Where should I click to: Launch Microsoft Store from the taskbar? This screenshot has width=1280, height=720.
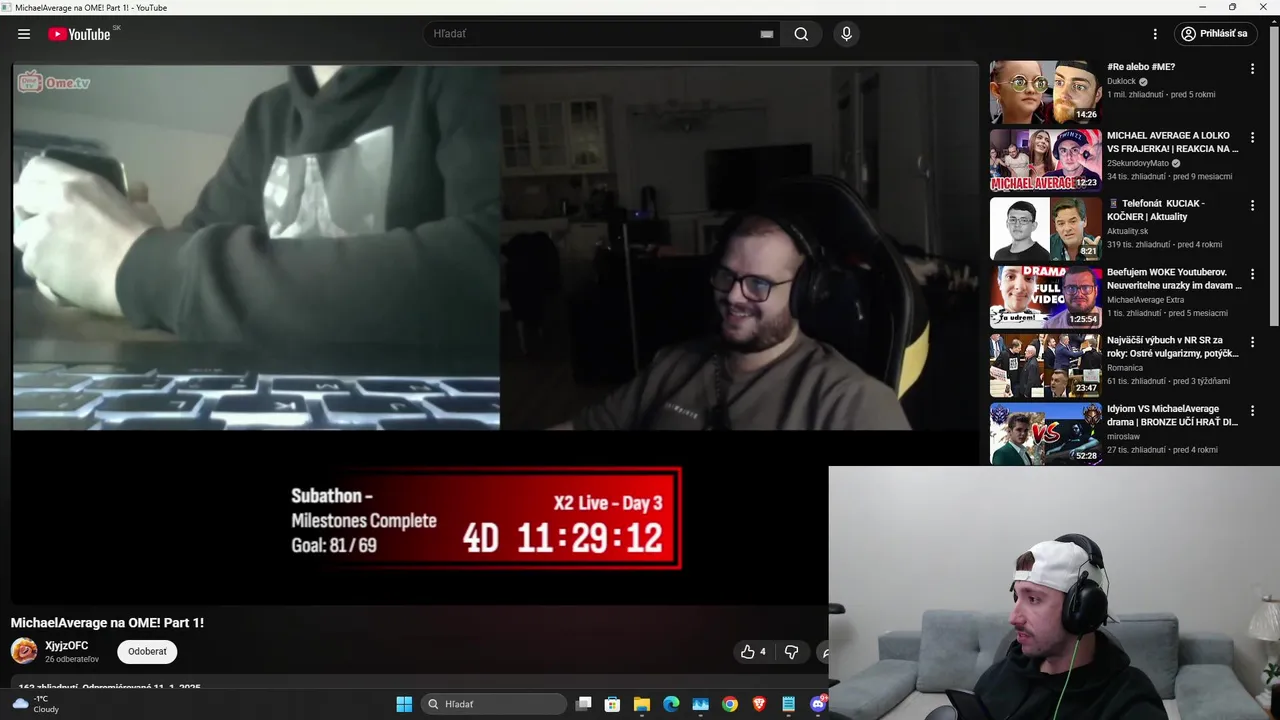(x=613, y=704)
